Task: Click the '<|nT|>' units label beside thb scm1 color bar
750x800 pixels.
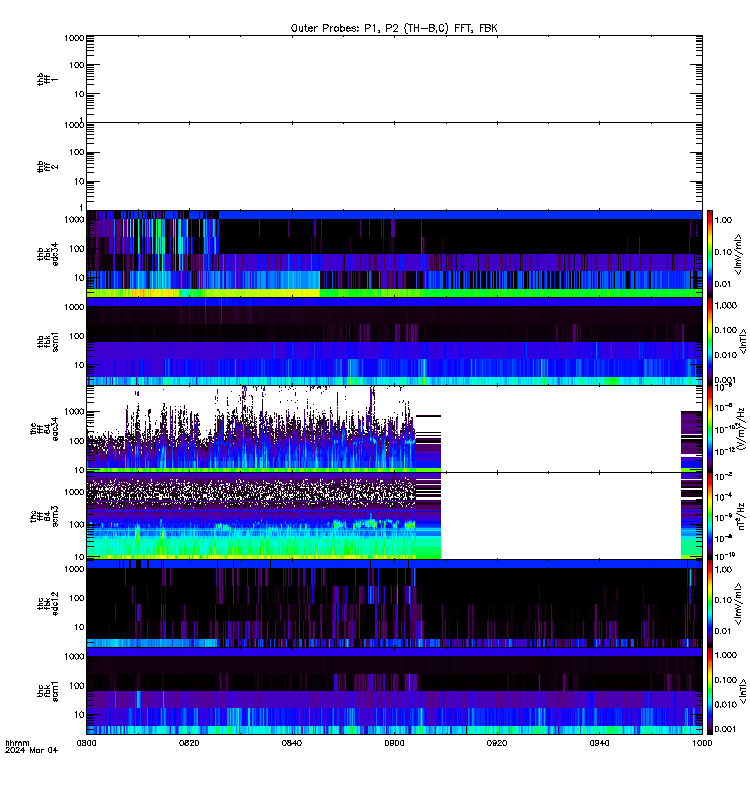Action: (x=743, y=341)
